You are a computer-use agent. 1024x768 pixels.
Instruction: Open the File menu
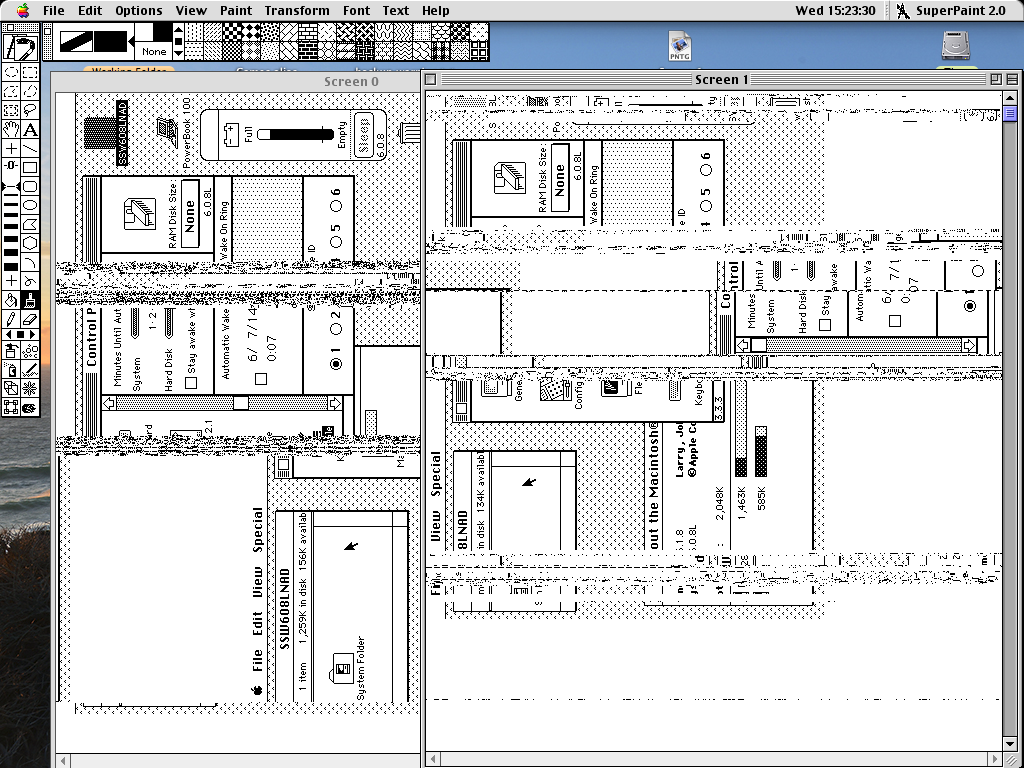[x=54, y=10]
